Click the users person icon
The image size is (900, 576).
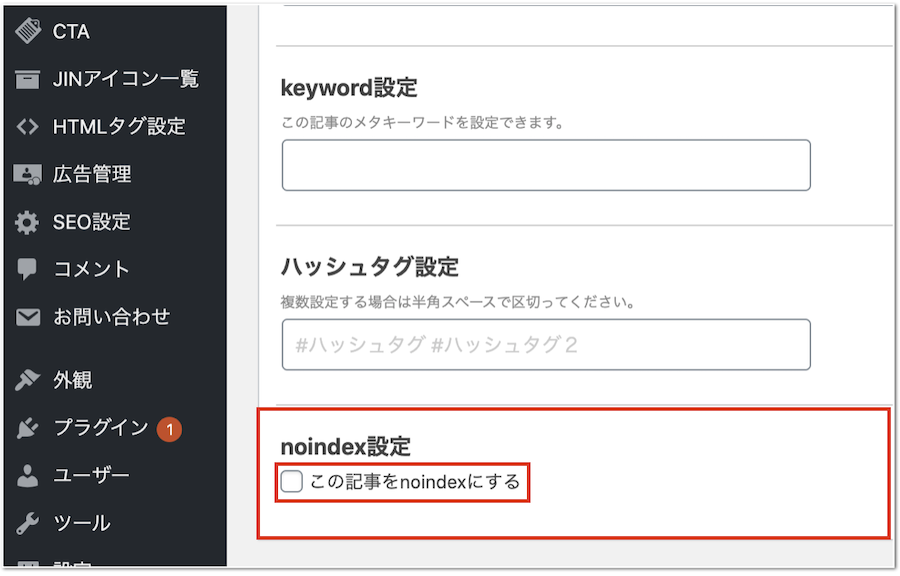point(27,475)
